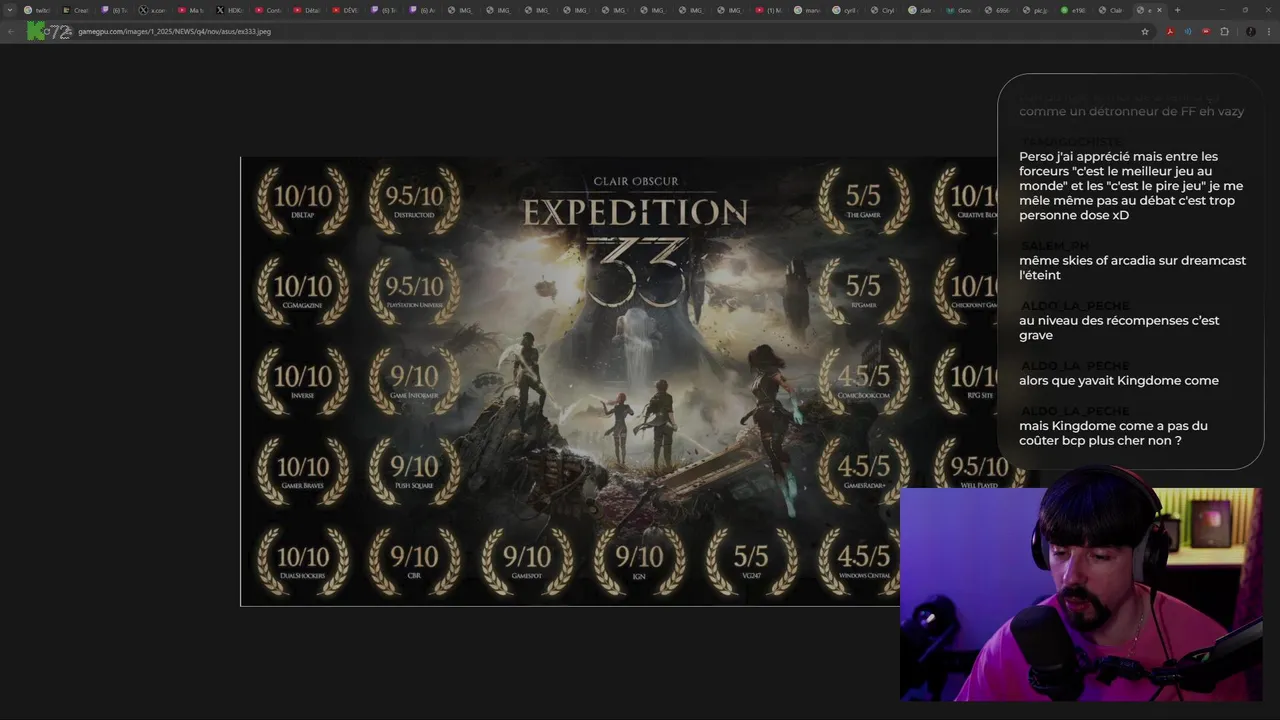Open a new tab with plus button
The image size is (1280, 720).
click(x=1177, y=10)
